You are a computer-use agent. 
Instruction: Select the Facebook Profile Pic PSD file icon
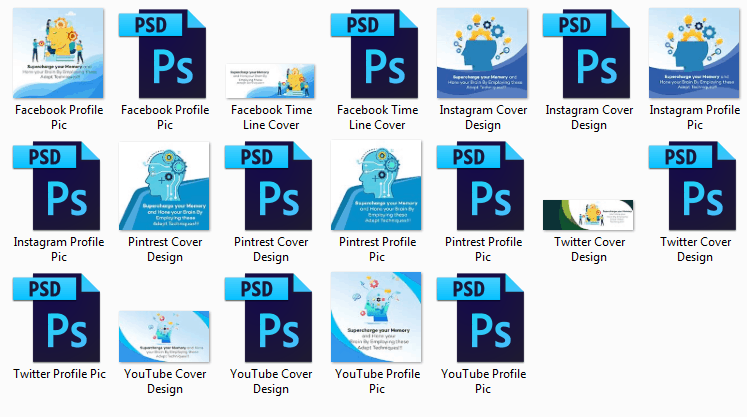click(162, 54)
